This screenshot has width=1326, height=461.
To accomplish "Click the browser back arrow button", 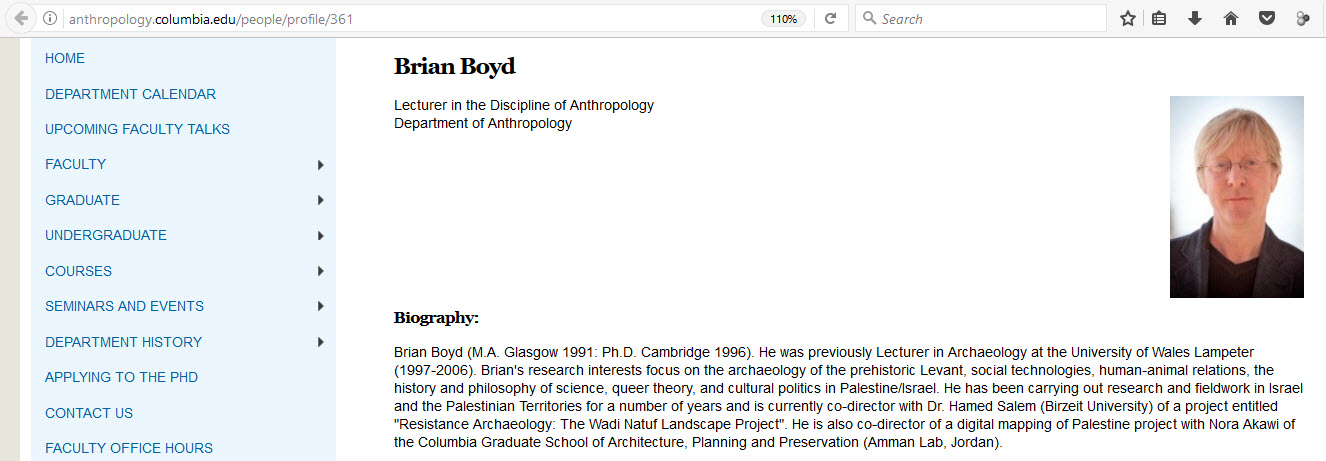I will 21,18.
